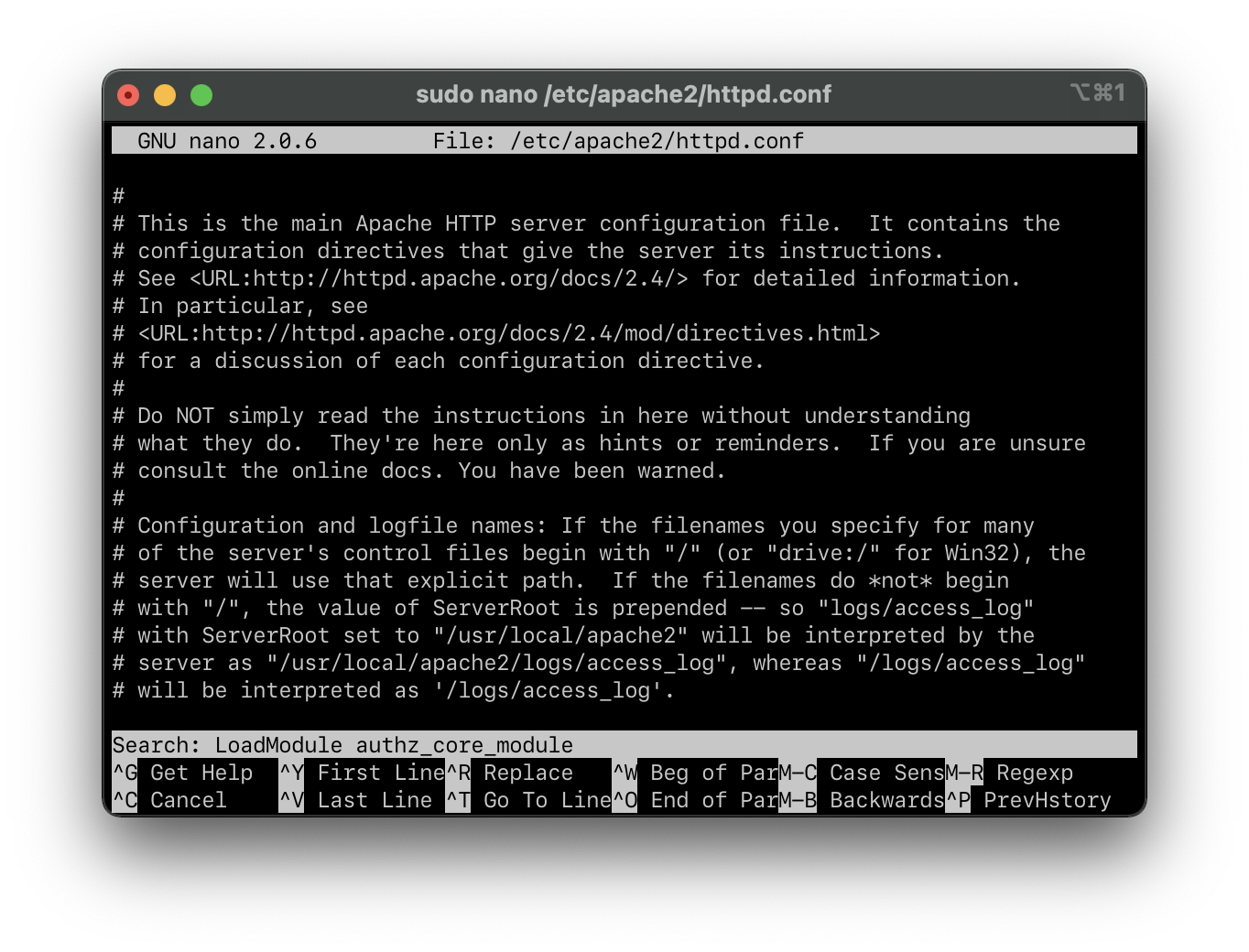Click the line 'the value of ServerRoot is prepended'
Viewport: 1249px width, 952px height.
coord(573,608)
